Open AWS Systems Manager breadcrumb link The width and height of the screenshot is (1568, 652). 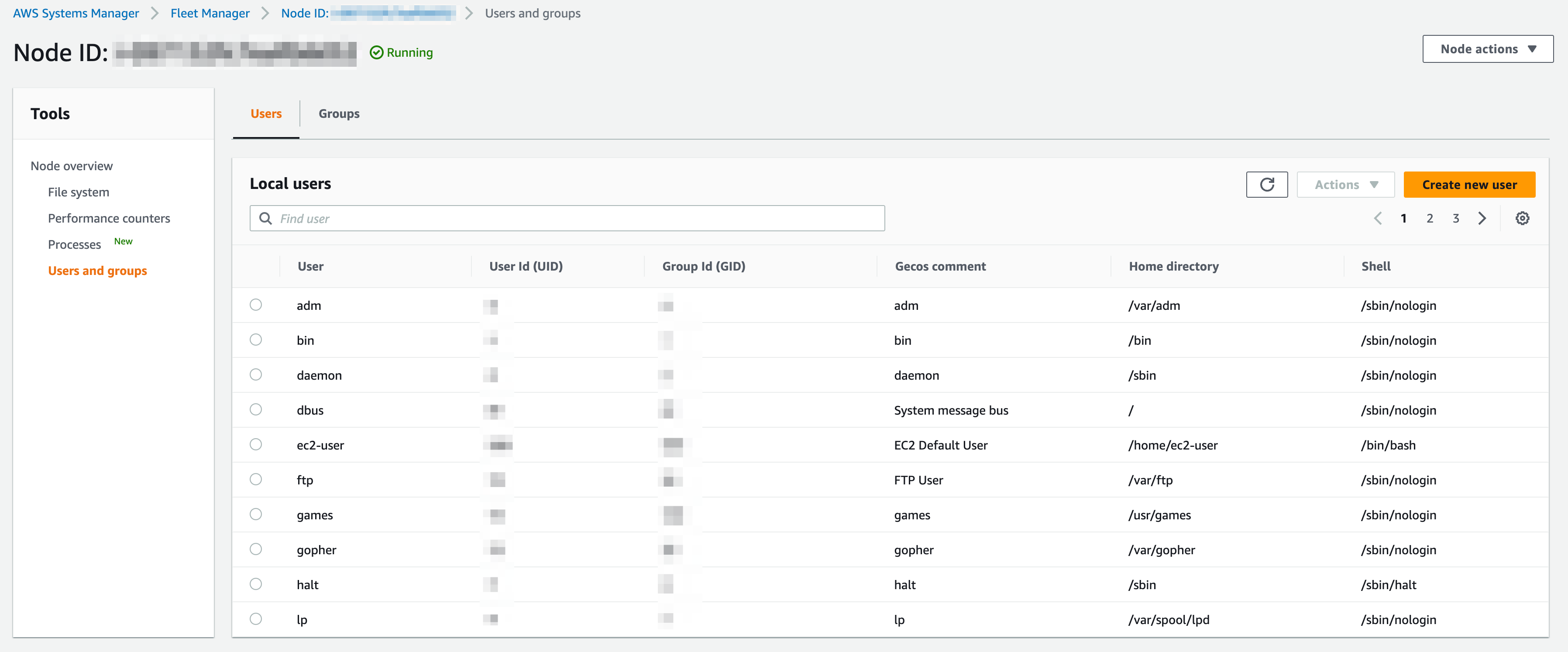(x=76, y=14)
